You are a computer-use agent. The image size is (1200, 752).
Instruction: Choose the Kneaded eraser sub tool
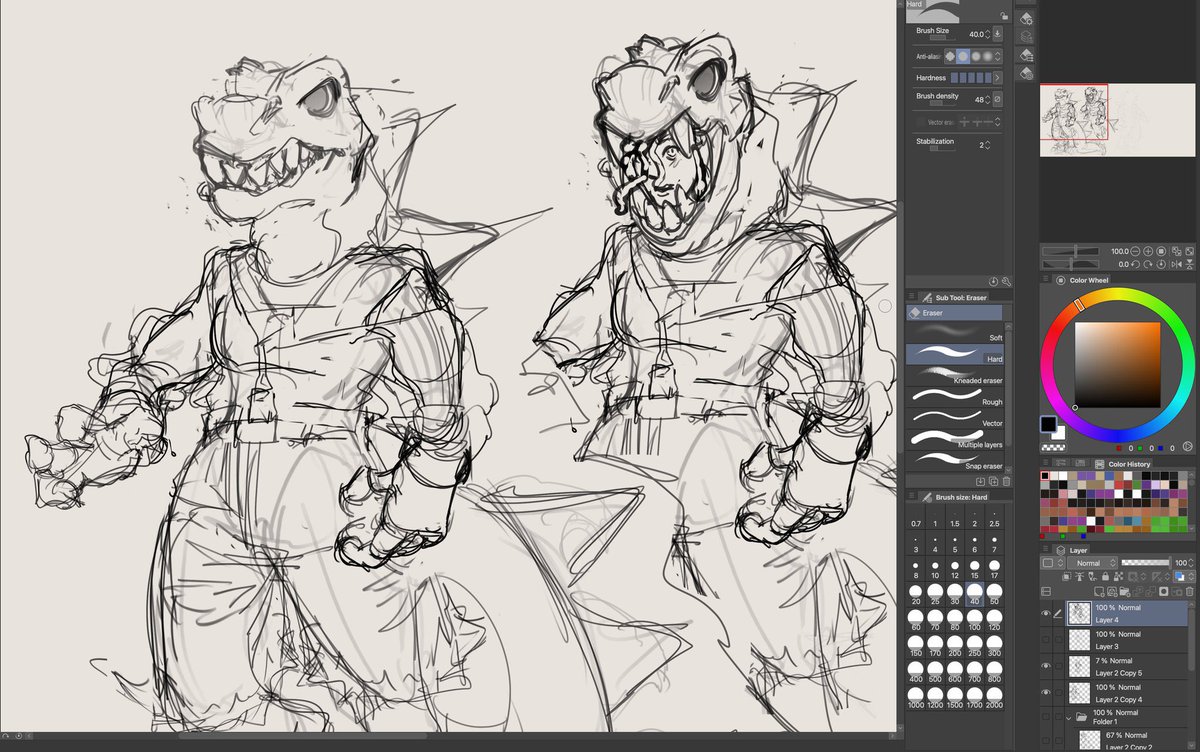coord(956,376)
